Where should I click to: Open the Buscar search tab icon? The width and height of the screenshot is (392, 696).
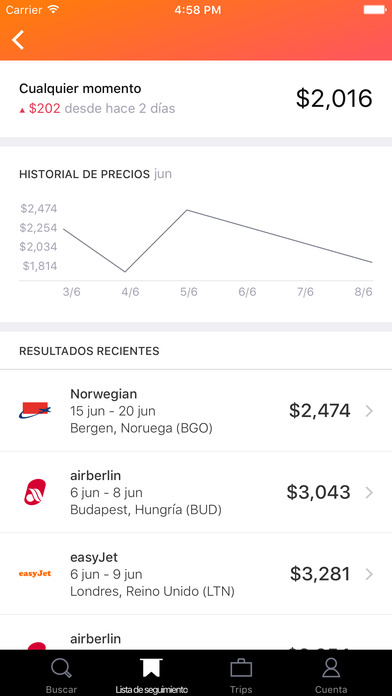pos(61,668)
